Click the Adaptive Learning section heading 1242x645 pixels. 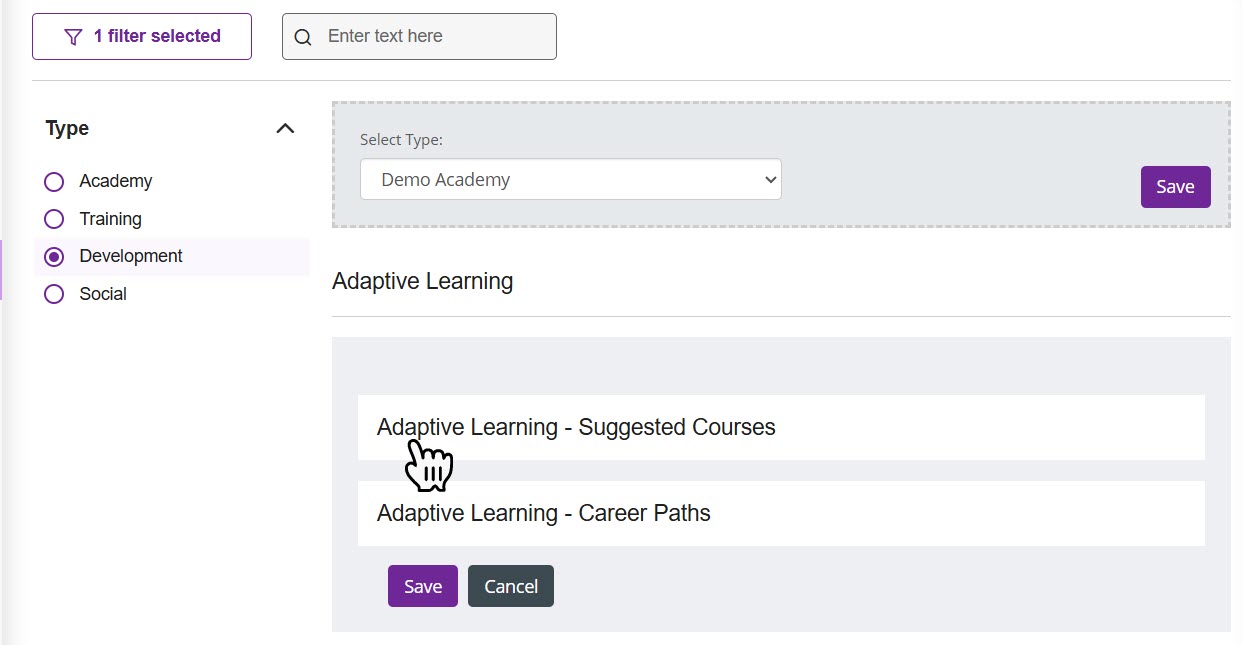tap(422, 281)
